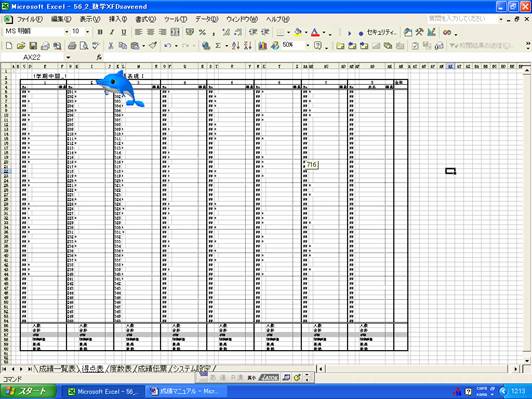Switch to the 得点表 sheet tab

click(x=93, y=369)
